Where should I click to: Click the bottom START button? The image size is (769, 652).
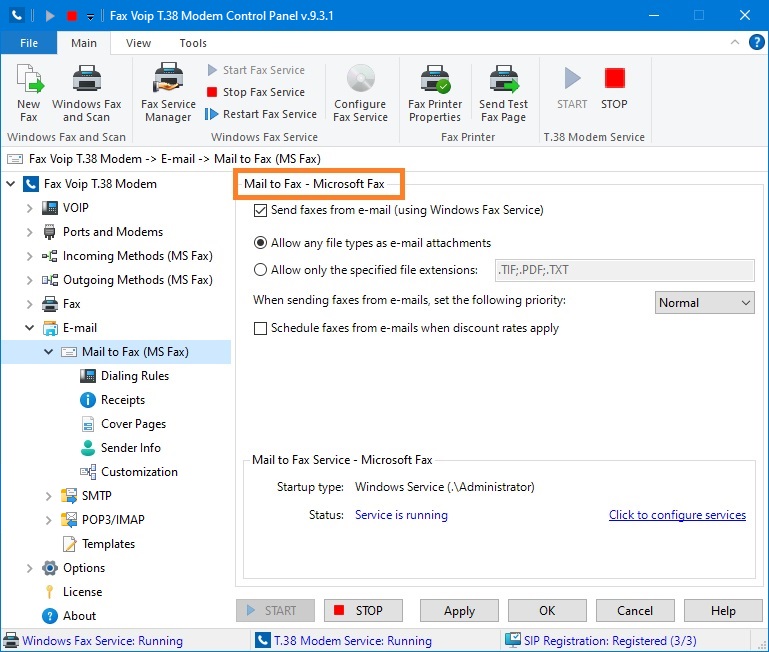pos(275,611)
